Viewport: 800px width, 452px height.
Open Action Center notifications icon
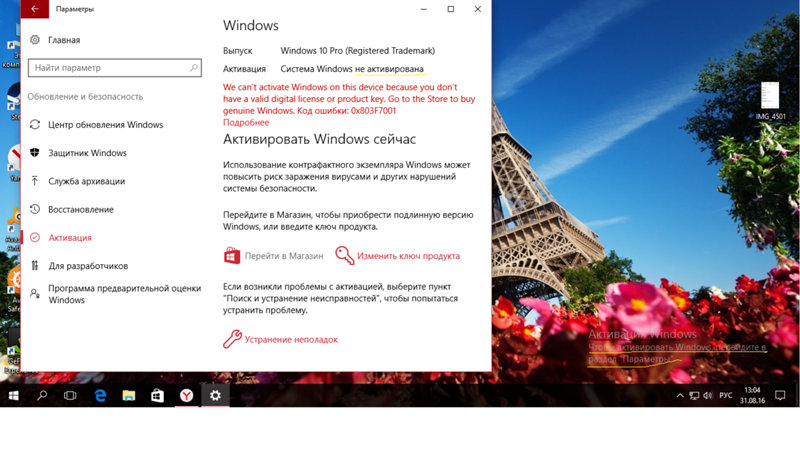(x=780, y=395)
